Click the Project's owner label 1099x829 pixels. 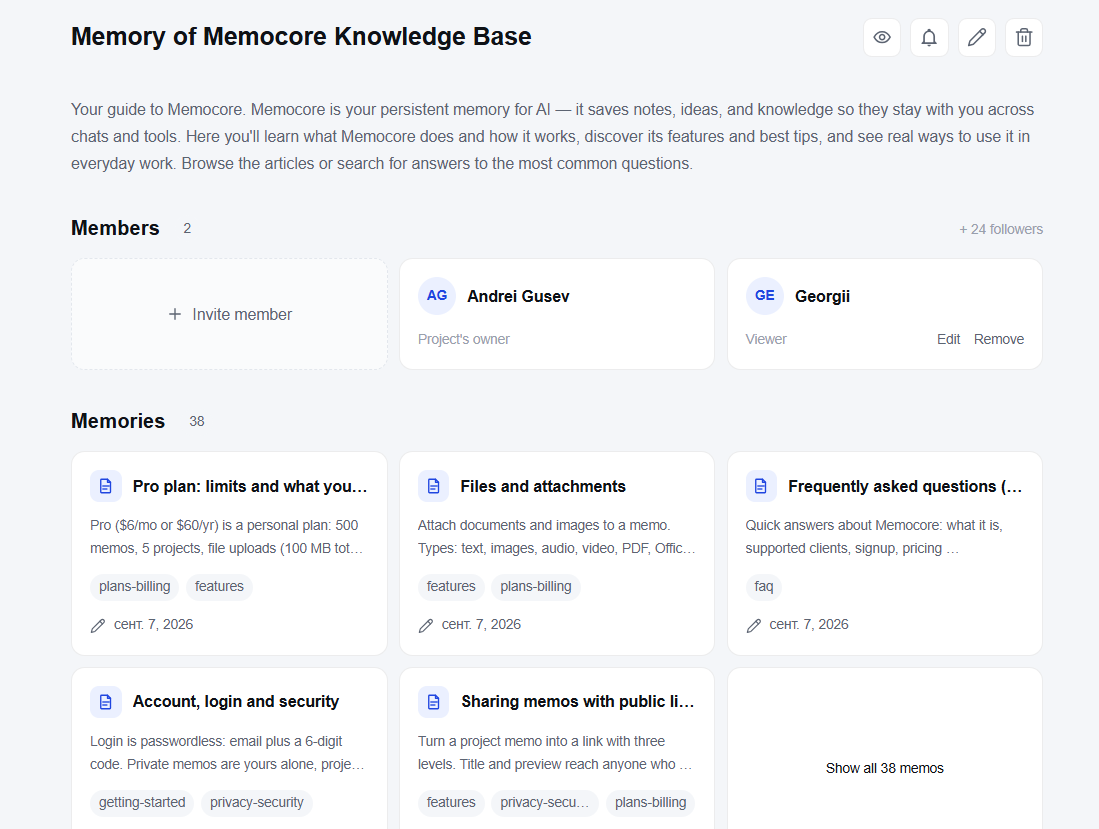[464, 339]
